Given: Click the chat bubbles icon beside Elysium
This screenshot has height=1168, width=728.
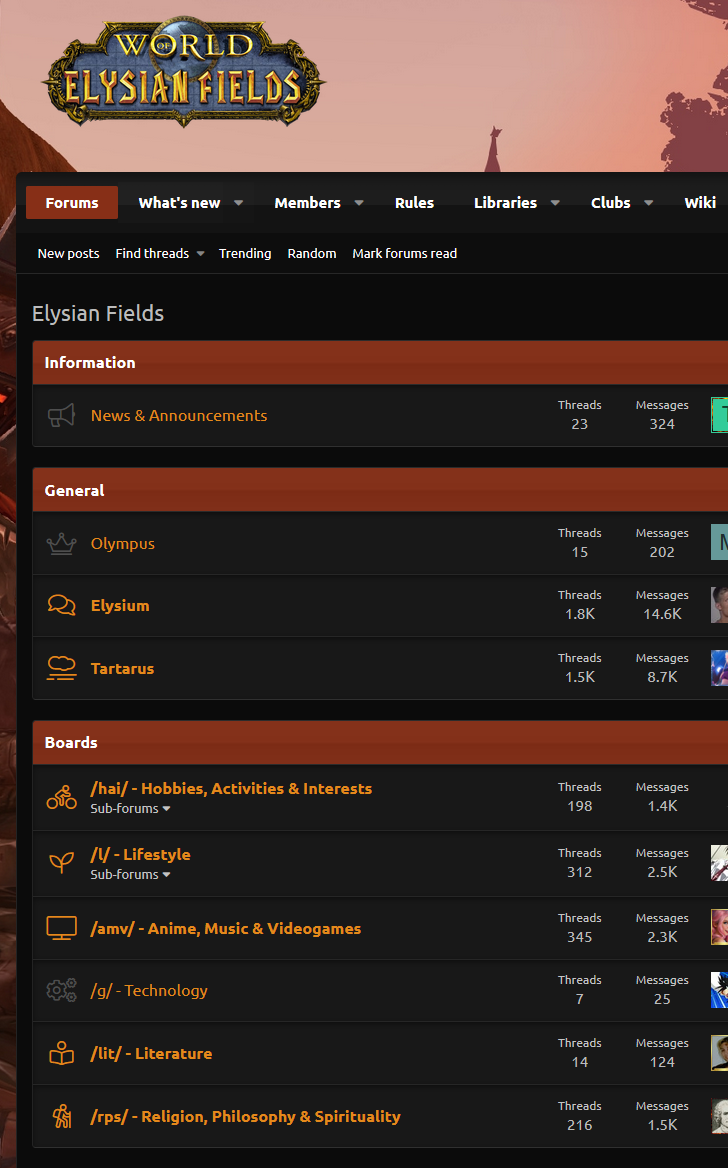Looking at the screenshot, I should [x=62, y=606].
